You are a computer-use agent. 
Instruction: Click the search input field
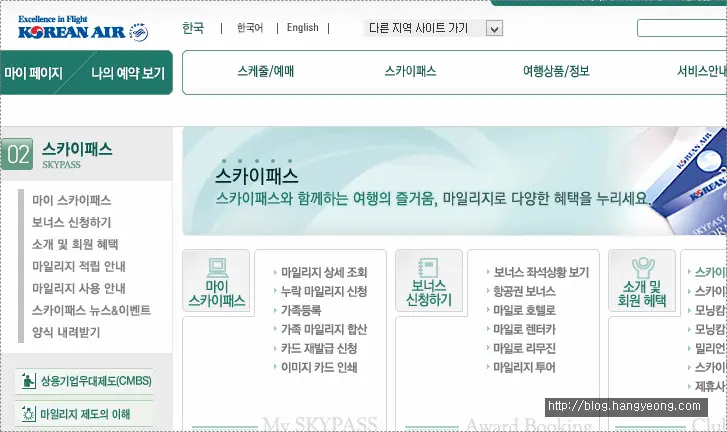[x=682, y=28]
